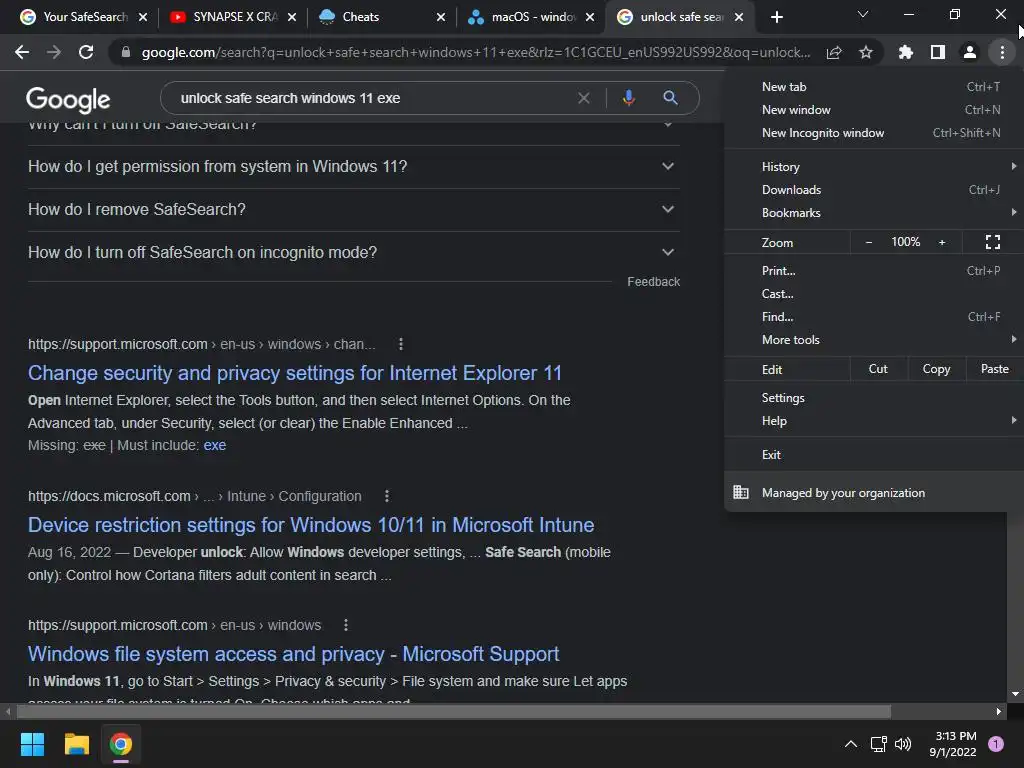Viewport: 1024px width, 768px height.
Task: Open the Bookmarks submenu
Action: [874, 213]
